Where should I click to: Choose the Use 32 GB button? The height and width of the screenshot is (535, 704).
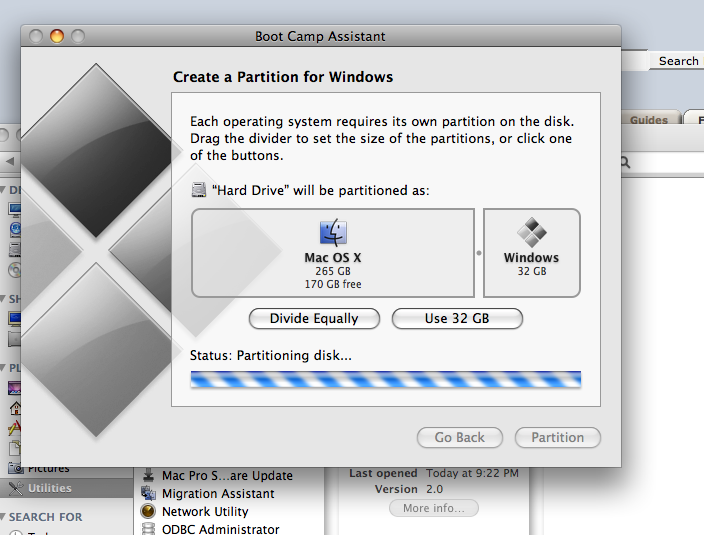tap(457, 319)
